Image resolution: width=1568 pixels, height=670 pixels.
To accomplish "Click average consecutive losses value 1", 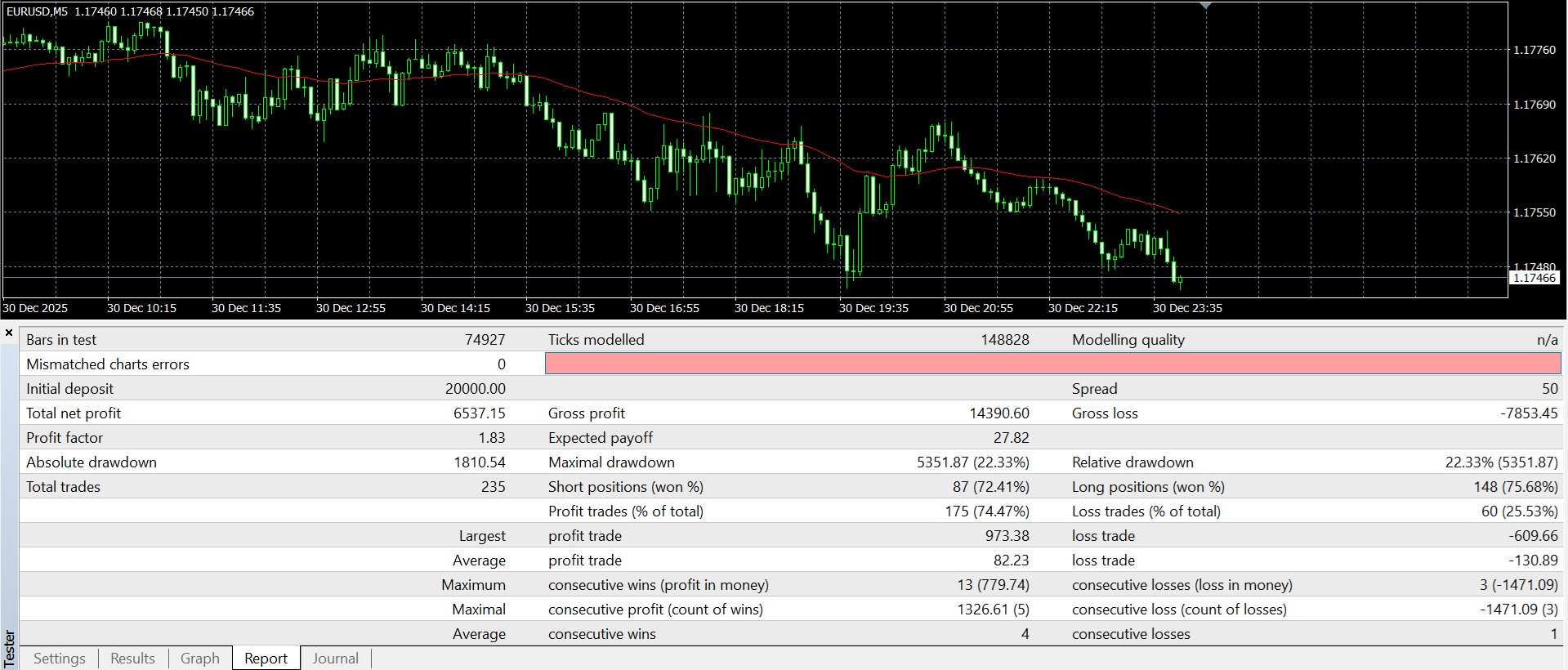I will [x=1554, y=634].
